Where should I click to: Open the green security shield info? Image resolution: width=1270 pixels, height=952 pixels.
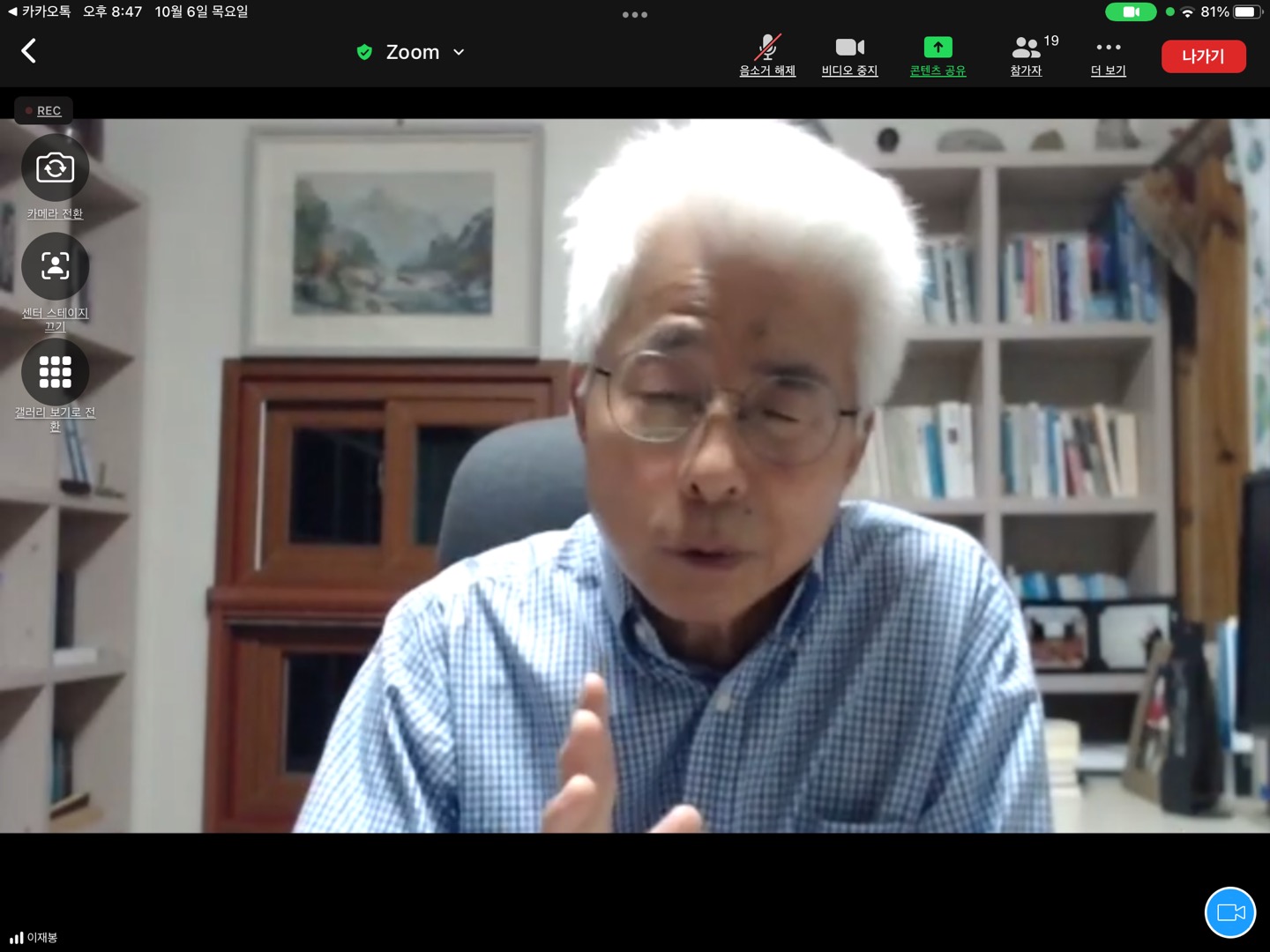click(x=364, y=52)
